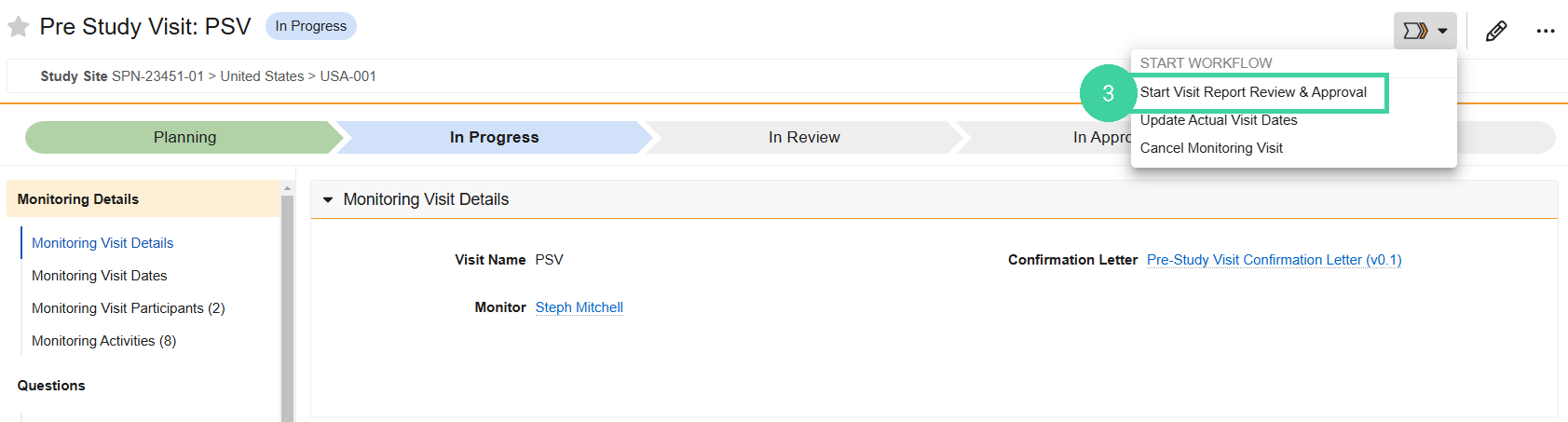
Task: Choose Update Actual Visit Dates
Action: (x=1219, y=120)
